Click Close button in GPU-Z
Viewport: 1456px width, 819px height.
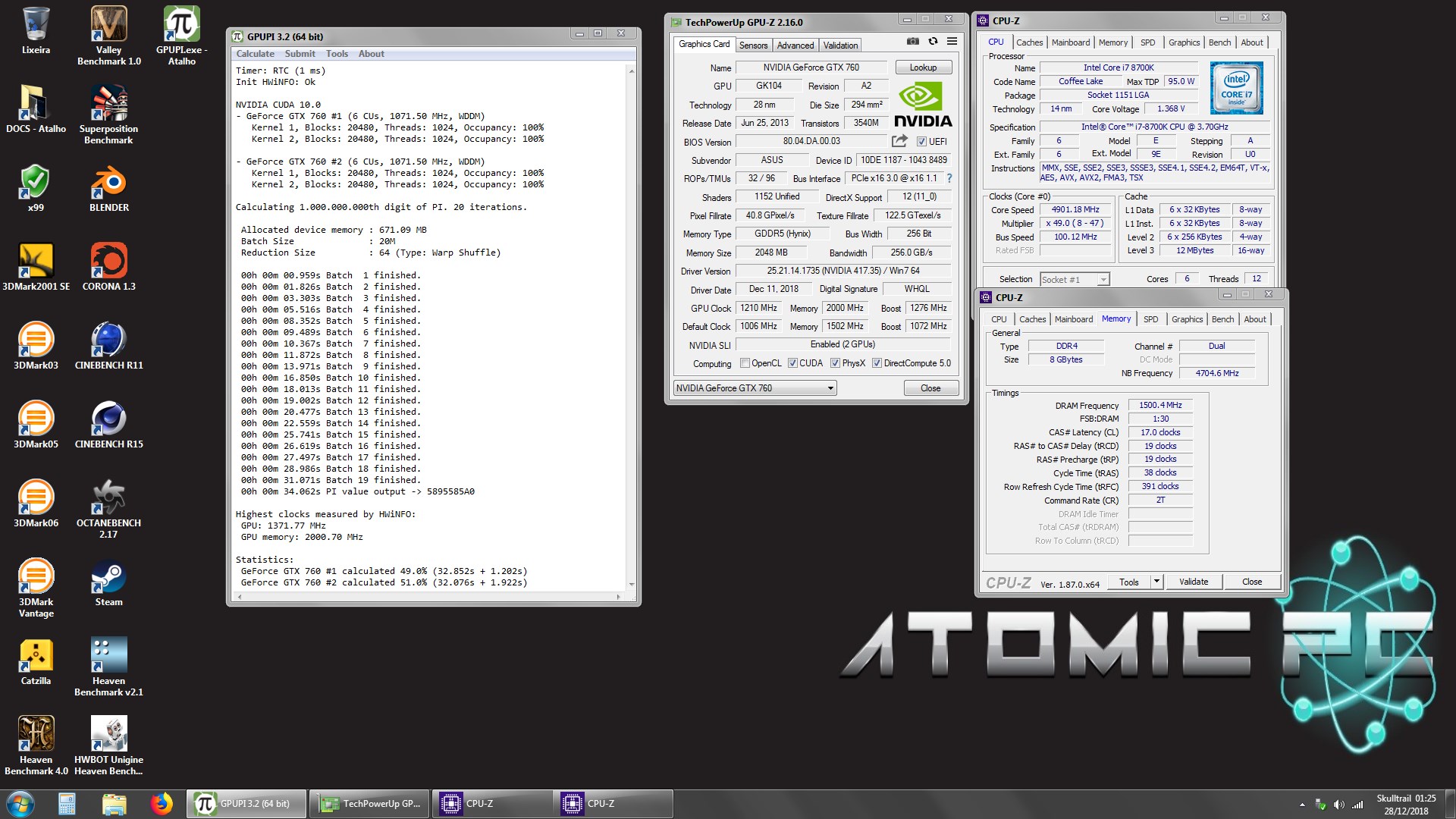point(930,388)
